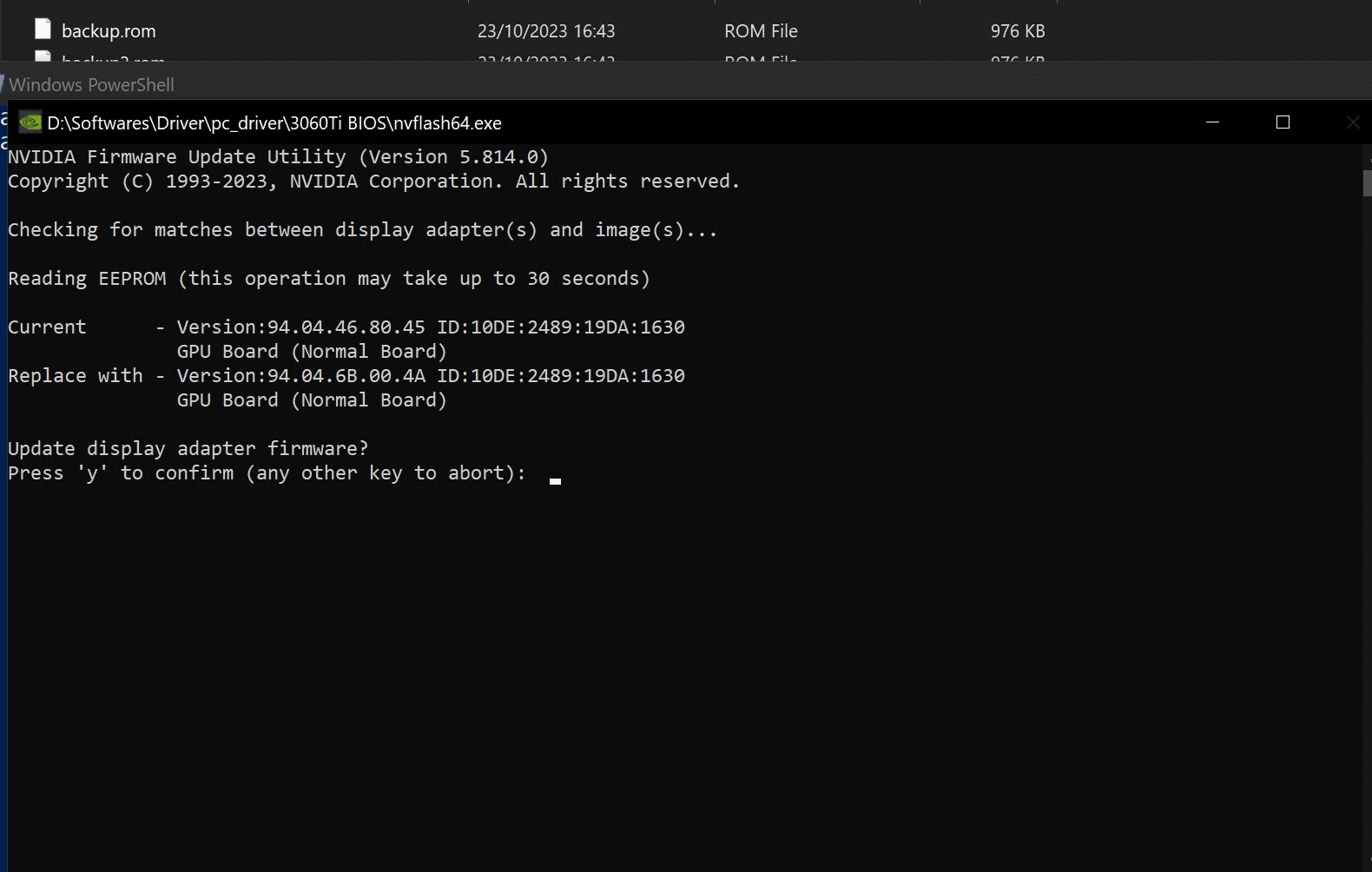
Task: Click 'Update display adapter firmware?' text
Action: (188, 449)
